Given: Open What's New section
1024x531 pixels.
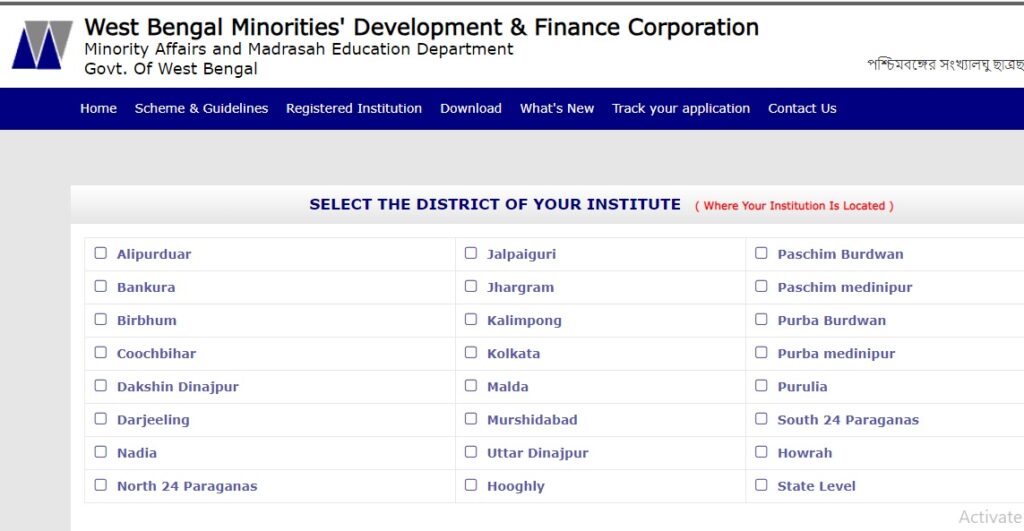Looking at the screenshot, I should [557, 108].
